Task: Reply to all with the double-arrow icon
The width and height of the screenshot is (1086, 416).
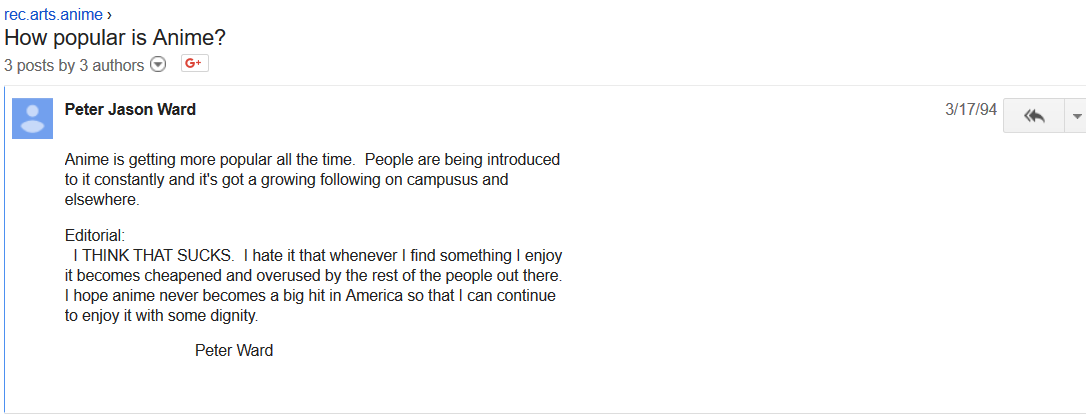Action: pos(1033,116)
